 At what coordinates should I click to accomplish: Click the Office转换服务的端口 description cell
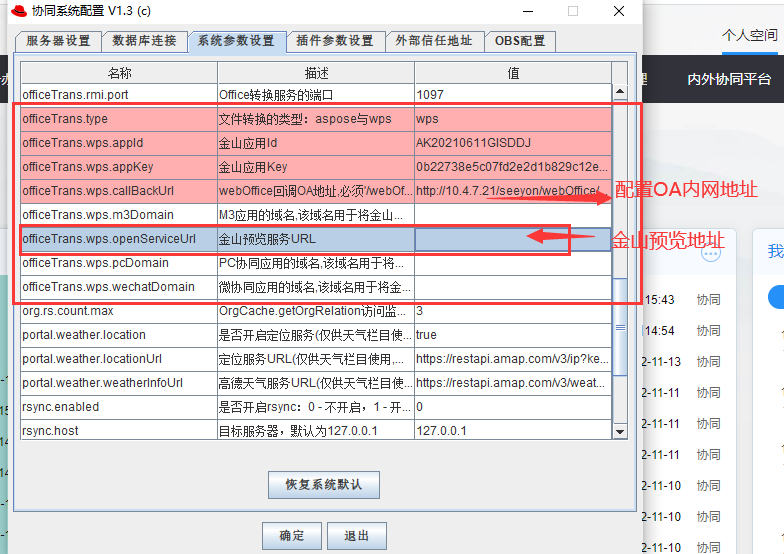tap(316, 94)
